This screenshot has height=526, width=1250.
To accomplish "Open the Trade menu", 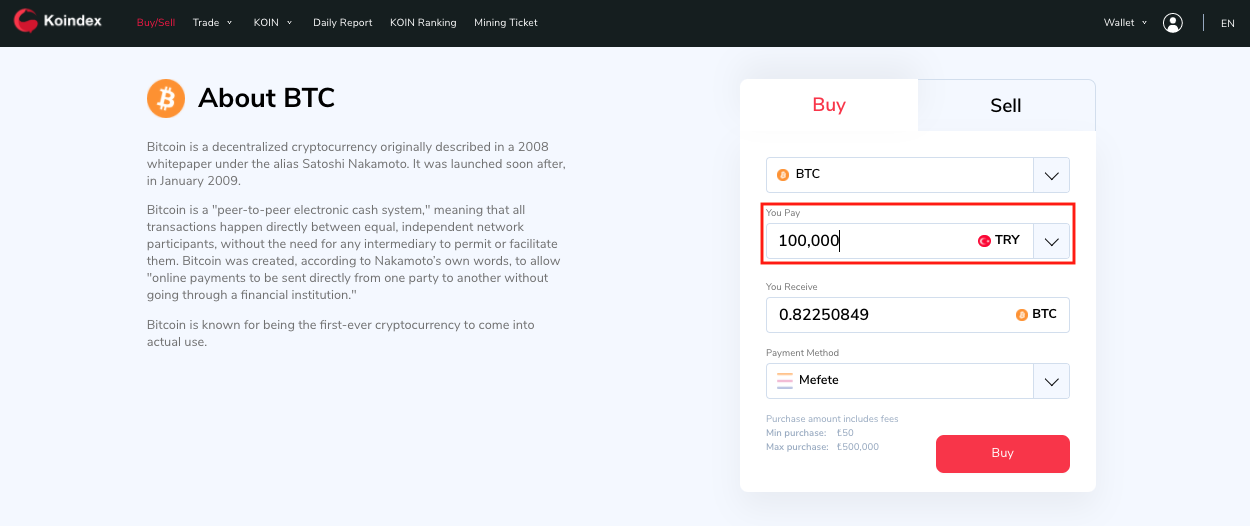I will 212,23.
